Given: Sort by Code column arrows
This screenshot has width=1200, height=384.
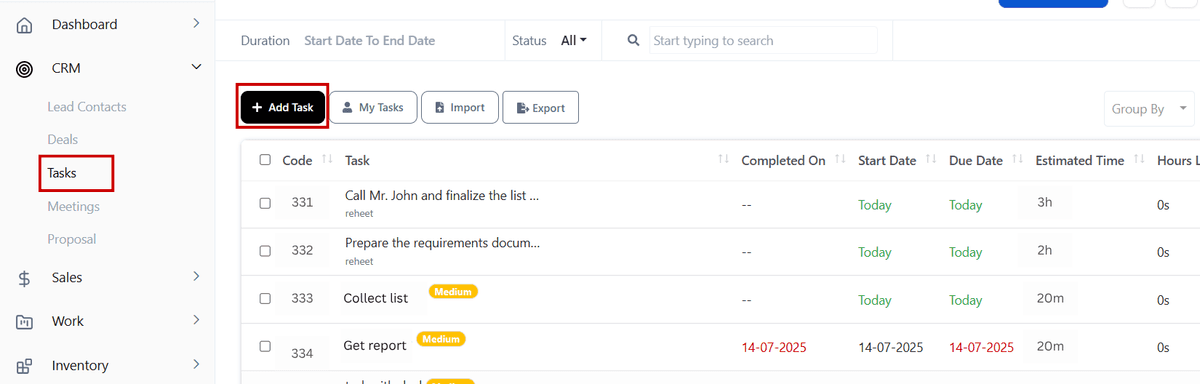Looking at the screenshot, I should 327,160.
